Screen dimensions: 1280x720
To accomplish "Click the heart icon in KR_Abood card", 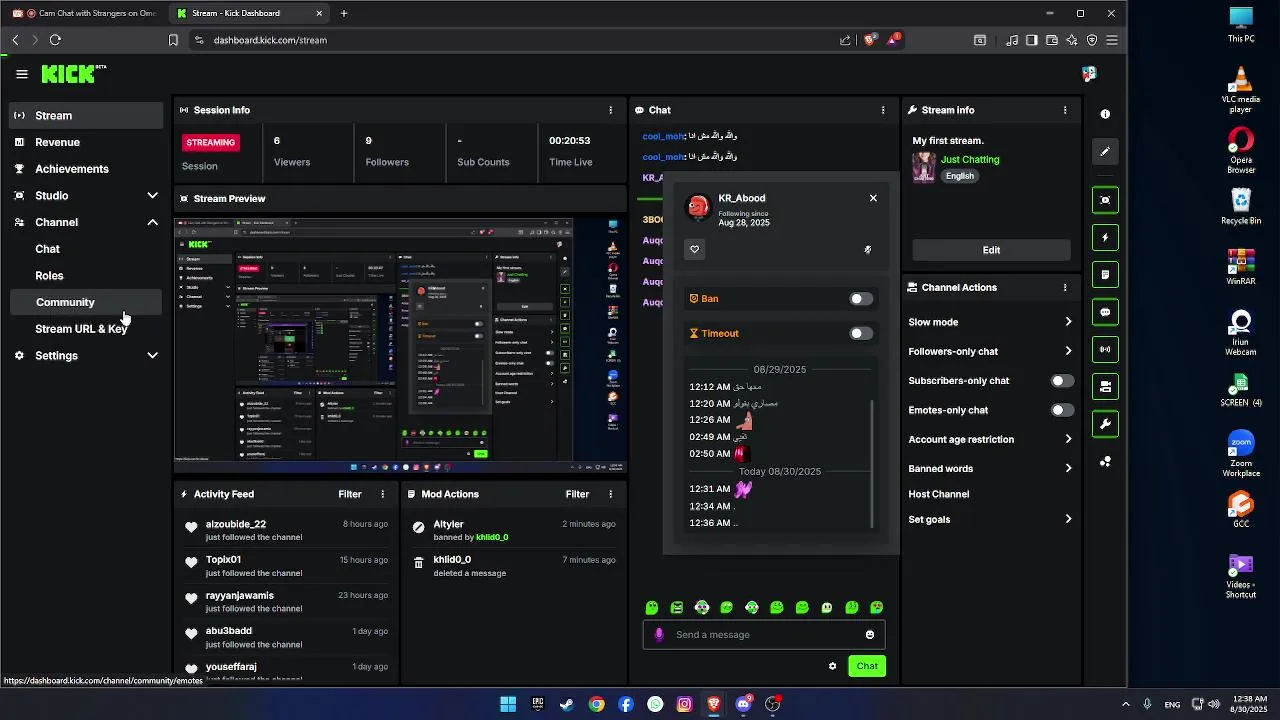I will 695,250.
